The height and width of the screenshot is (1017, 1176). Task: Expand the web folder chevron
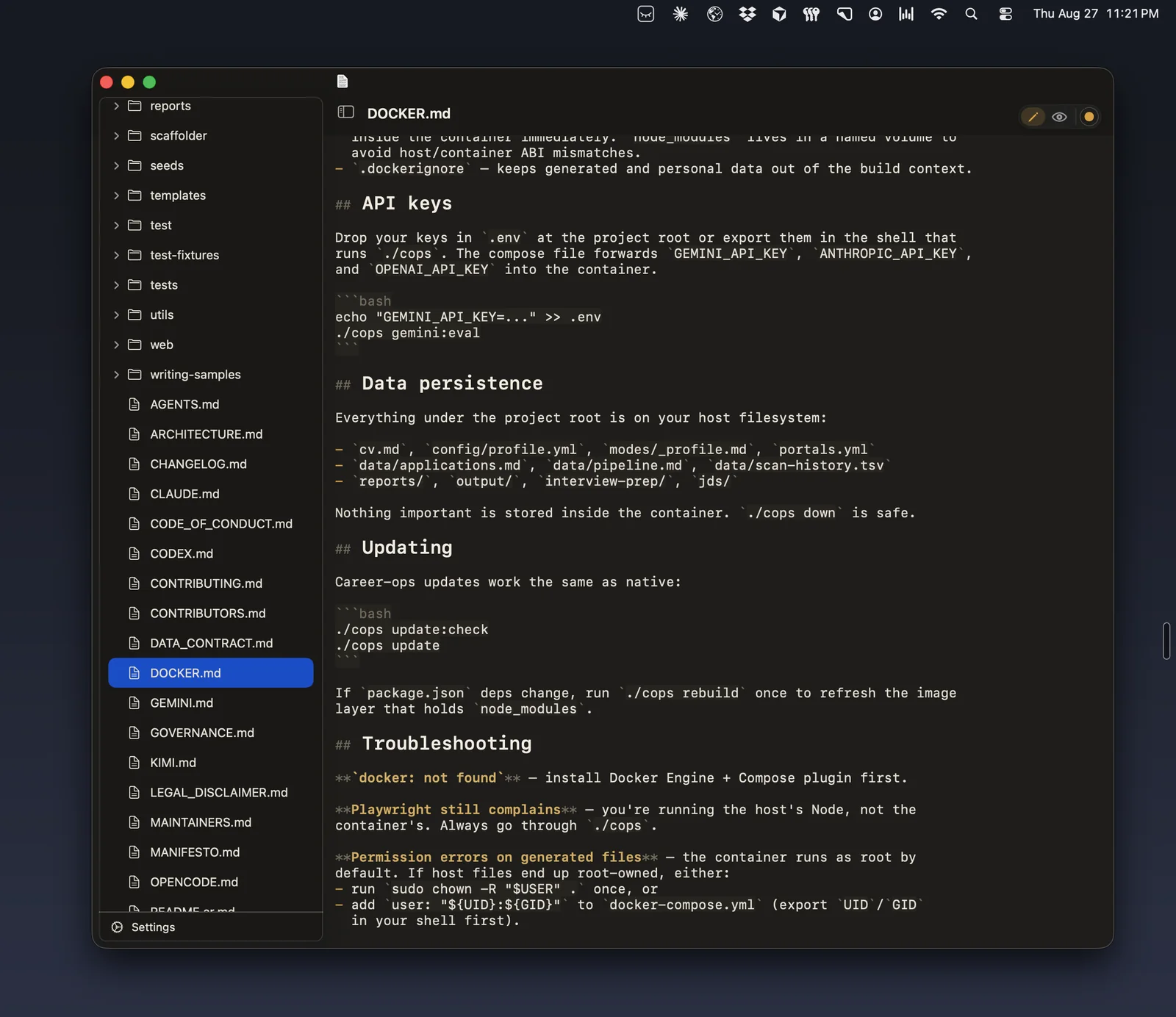tap(116, 345)
